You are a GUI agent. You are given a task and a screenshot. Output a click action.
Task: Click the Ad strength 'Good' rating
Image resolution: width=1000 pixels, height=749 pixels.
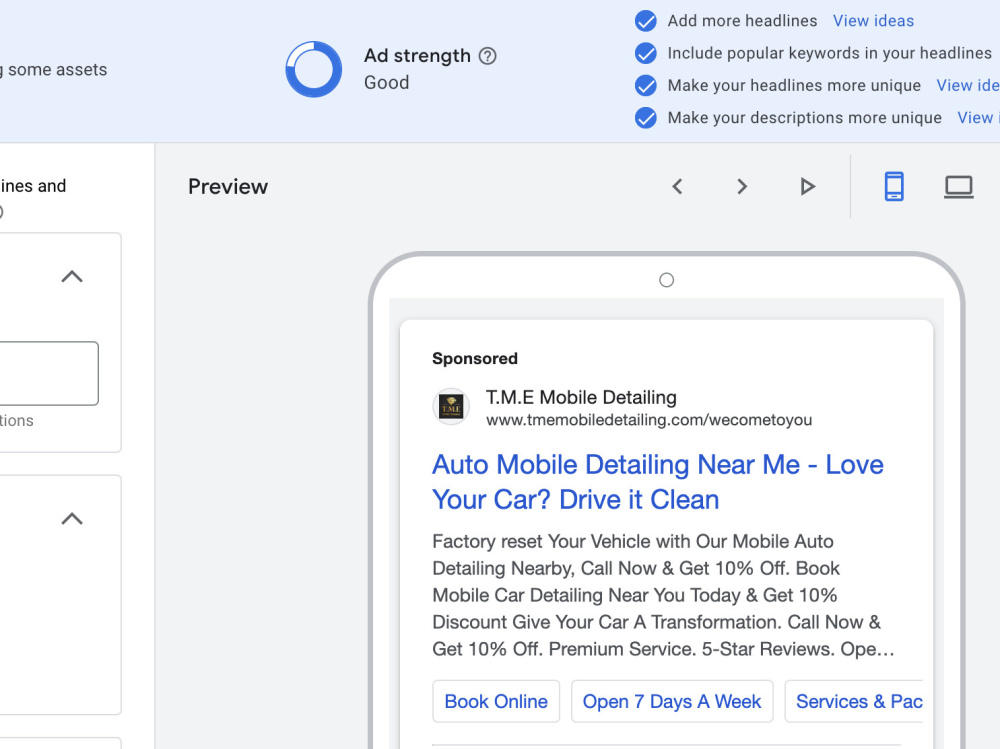(386, 83)
